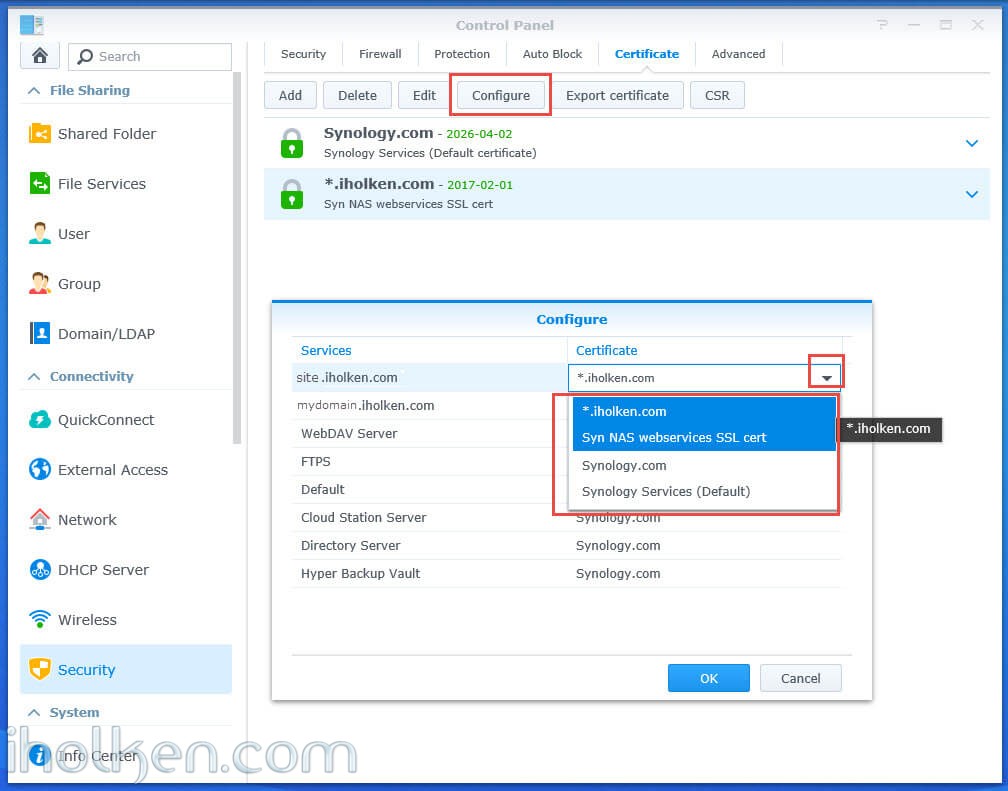The height and width of the screenshot is (791, 1008).
Task: Click the sidebar vertical scrollbar
Action: tap(237, 257)
